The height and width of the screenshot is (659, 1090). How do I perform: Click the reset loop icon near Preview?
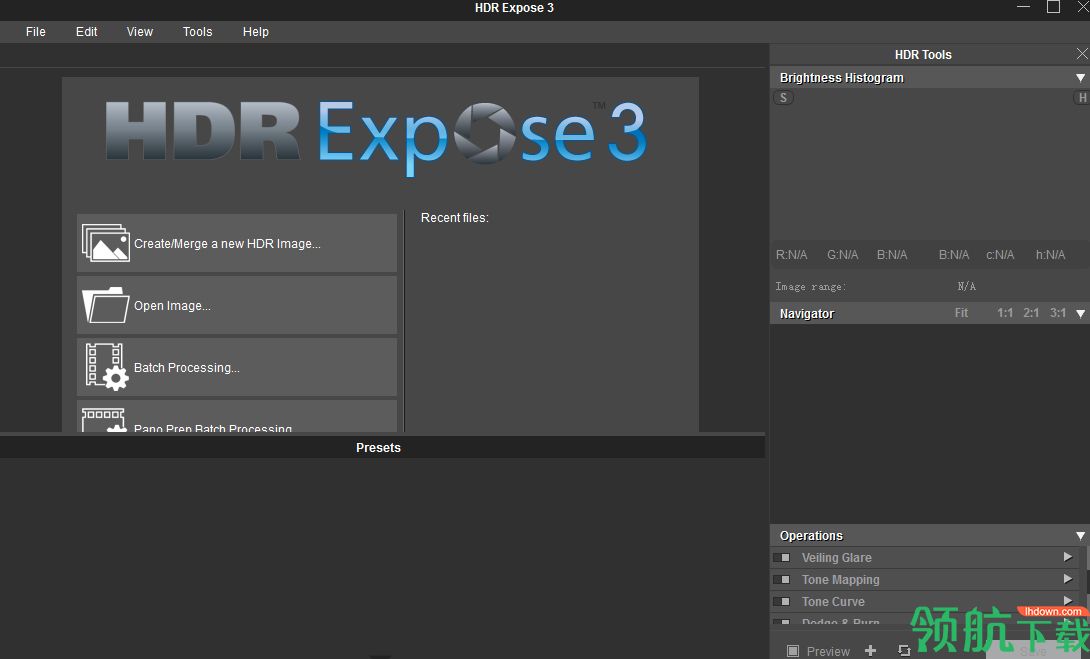tap(904, 651)
